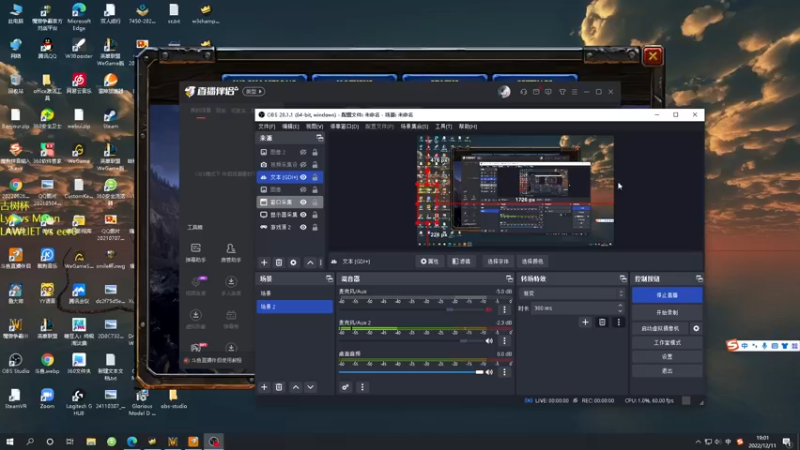800x450 pixels.
Task: Open options menu for the first 麦克风/Aux channel
Action: (x=505, y=309)
